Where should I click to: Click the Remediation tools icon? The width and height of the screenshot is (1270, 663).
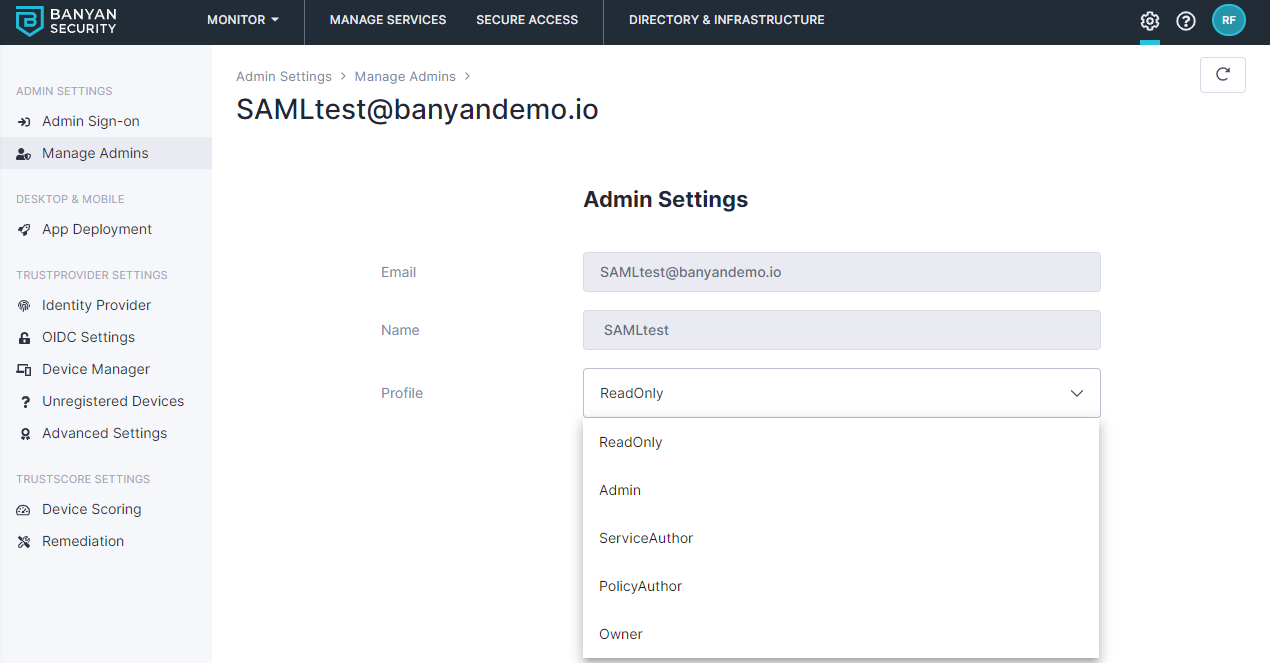(24, 542)
